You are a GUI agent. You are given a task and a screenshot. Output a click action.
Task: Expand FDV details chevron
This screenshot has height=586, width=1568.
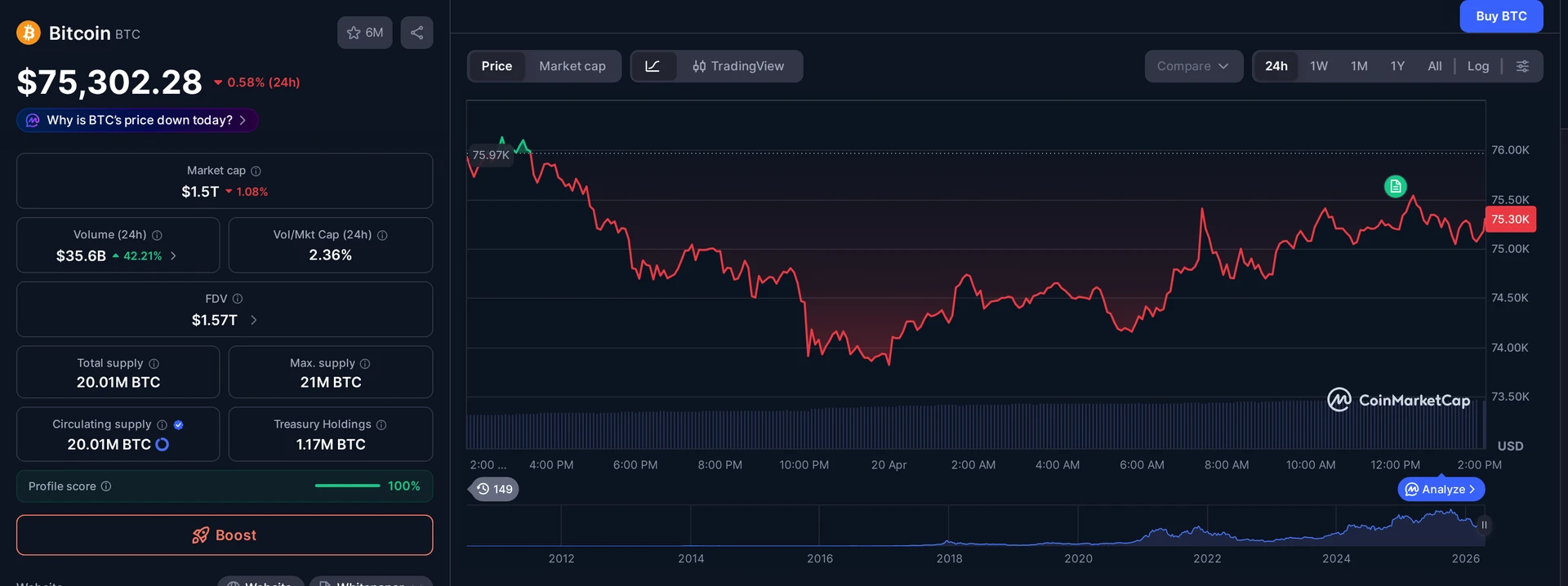click(253, 320)
